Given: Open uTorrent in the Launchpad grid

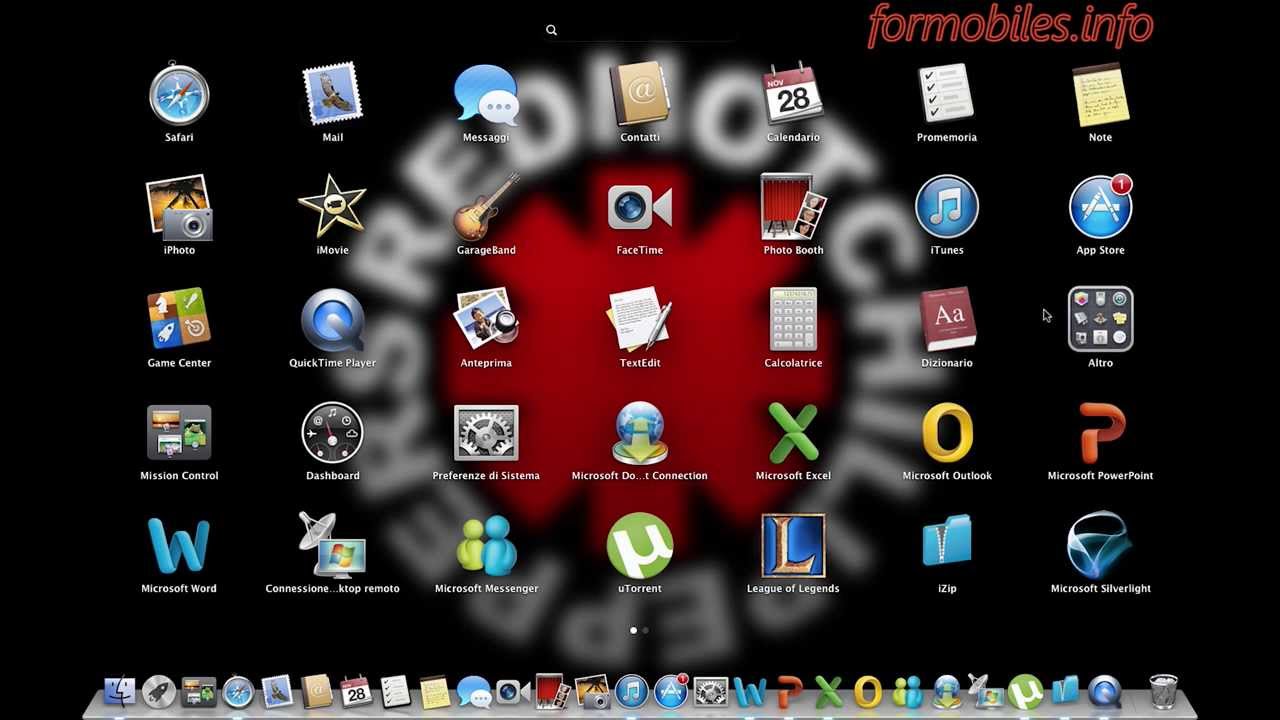Looking at the screenshot, I should coord(640,546).
